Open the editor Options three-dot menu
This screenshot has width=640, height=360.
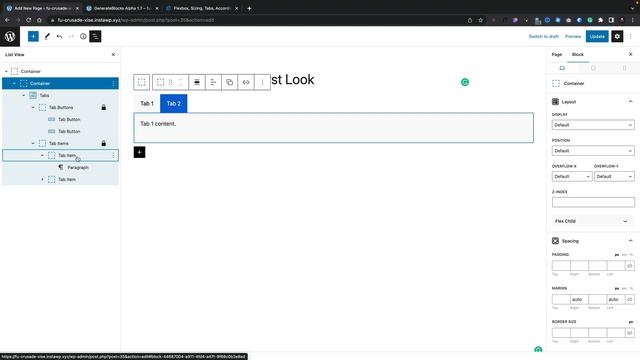click(631, 36)
